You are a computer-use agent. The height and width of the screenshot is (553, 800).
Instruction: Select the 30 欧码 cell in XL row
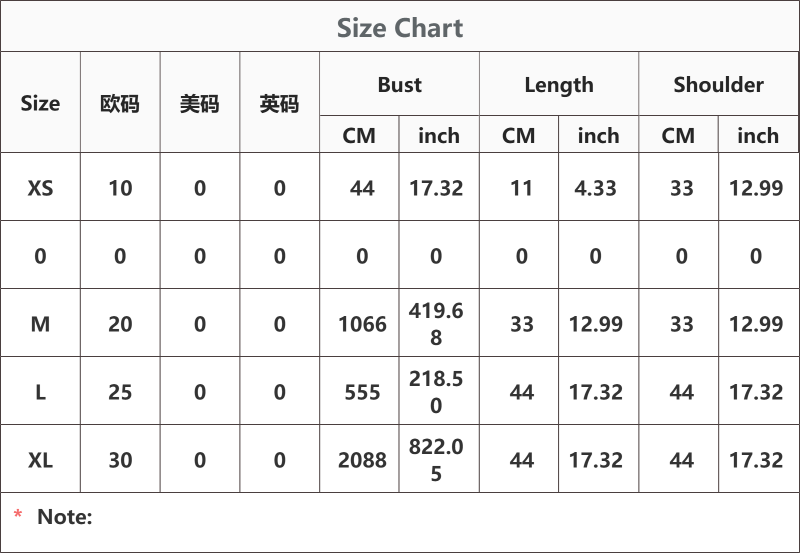120,460
